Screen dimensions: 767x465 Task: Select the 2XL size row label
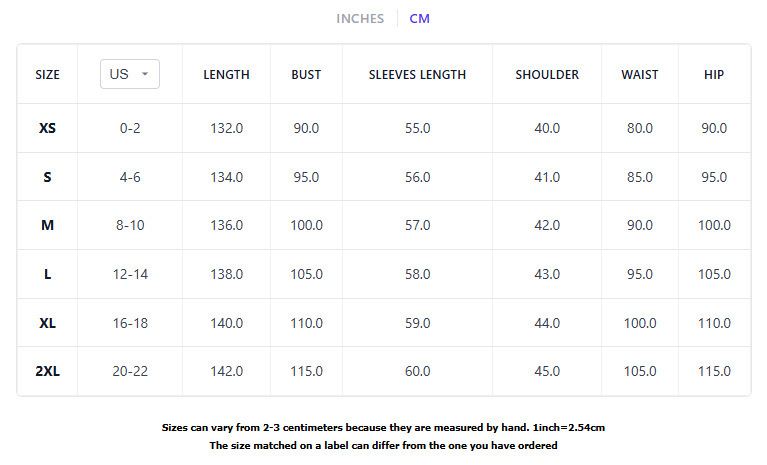(x=47, y=371)
